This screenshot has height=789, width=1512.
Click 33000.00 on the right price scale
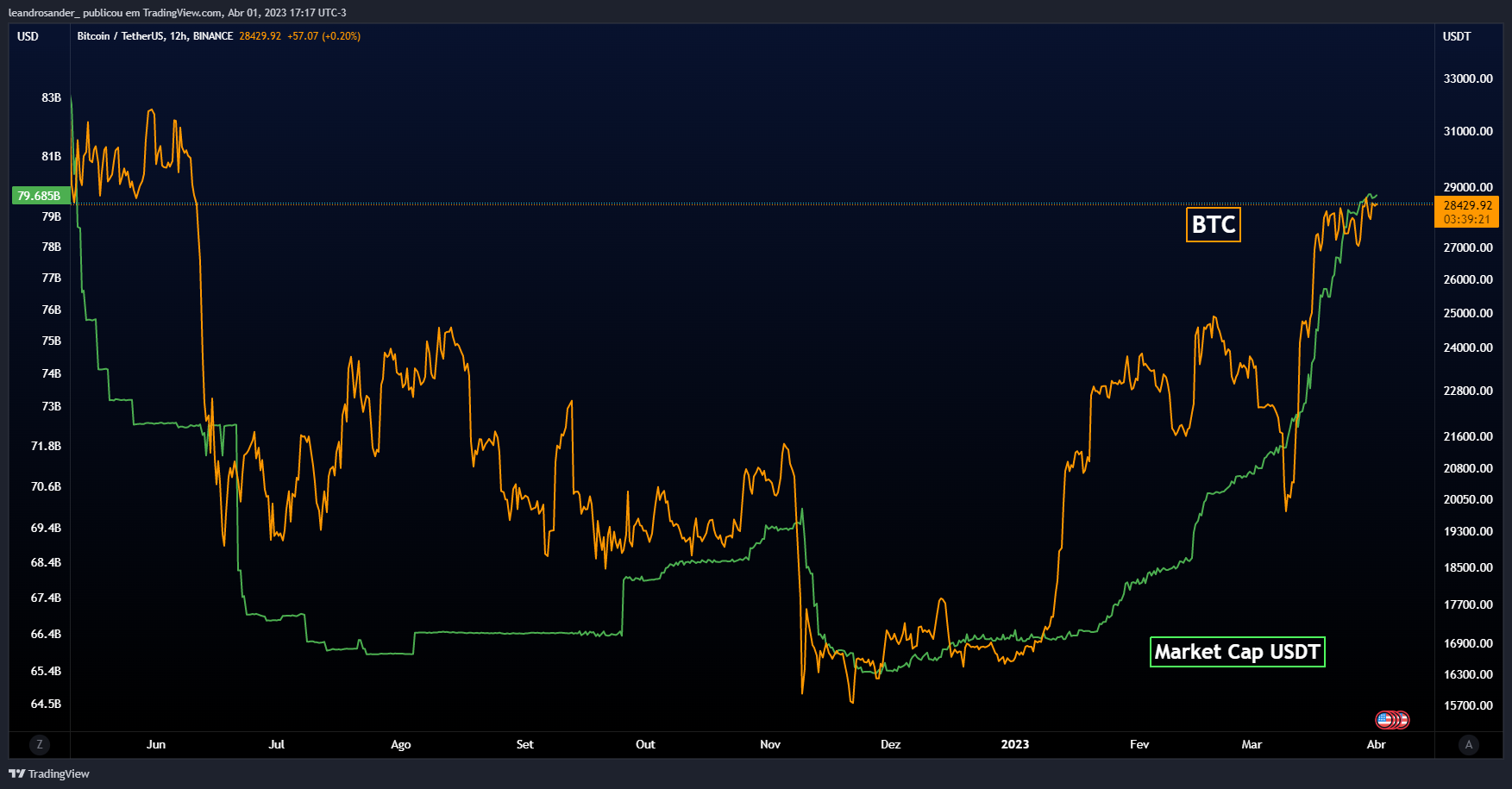coord(1468,78)
